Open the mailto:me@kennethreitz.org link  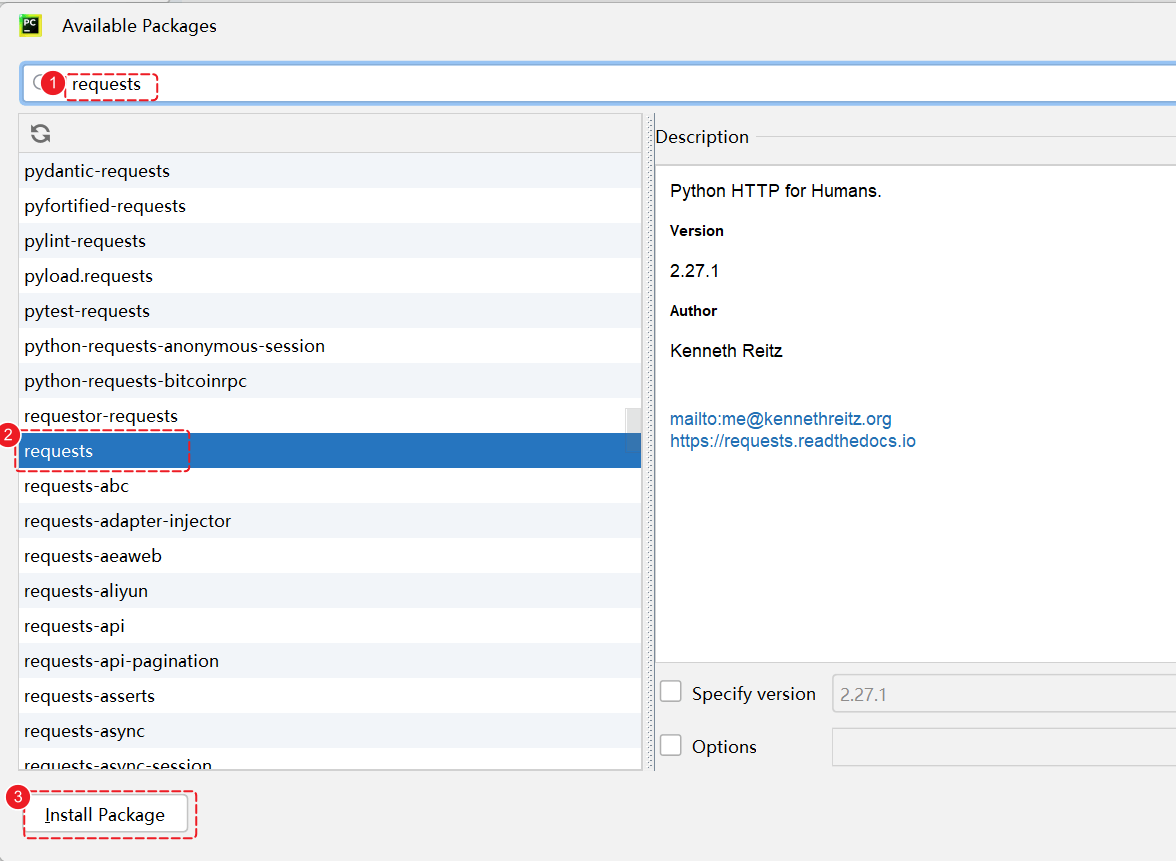click(x=781, y=418)
